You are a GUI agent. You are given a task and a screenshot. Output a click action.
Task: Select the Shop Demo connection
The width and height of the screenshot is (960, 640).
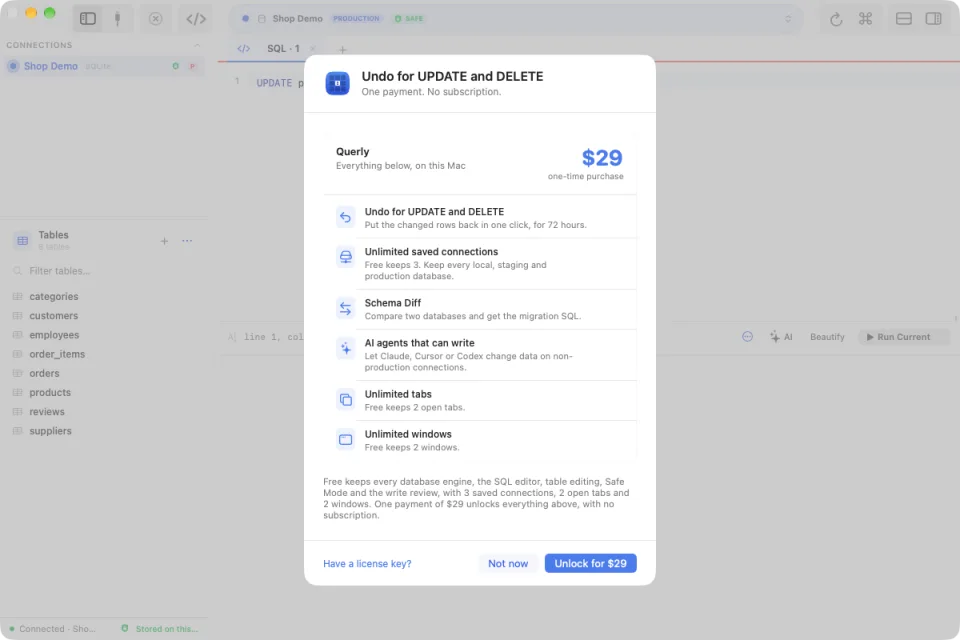click(103, 66)
